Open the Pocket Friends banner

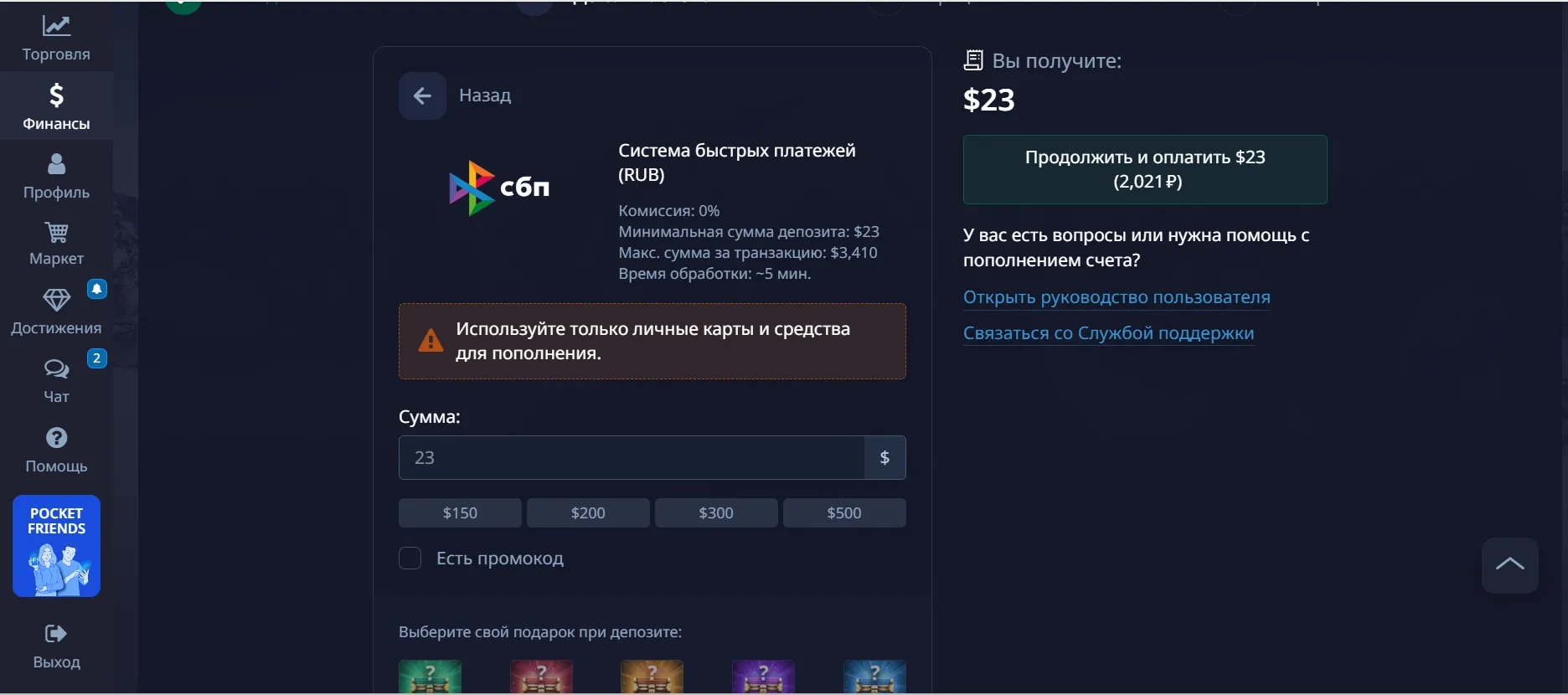[x=56, y=546]
